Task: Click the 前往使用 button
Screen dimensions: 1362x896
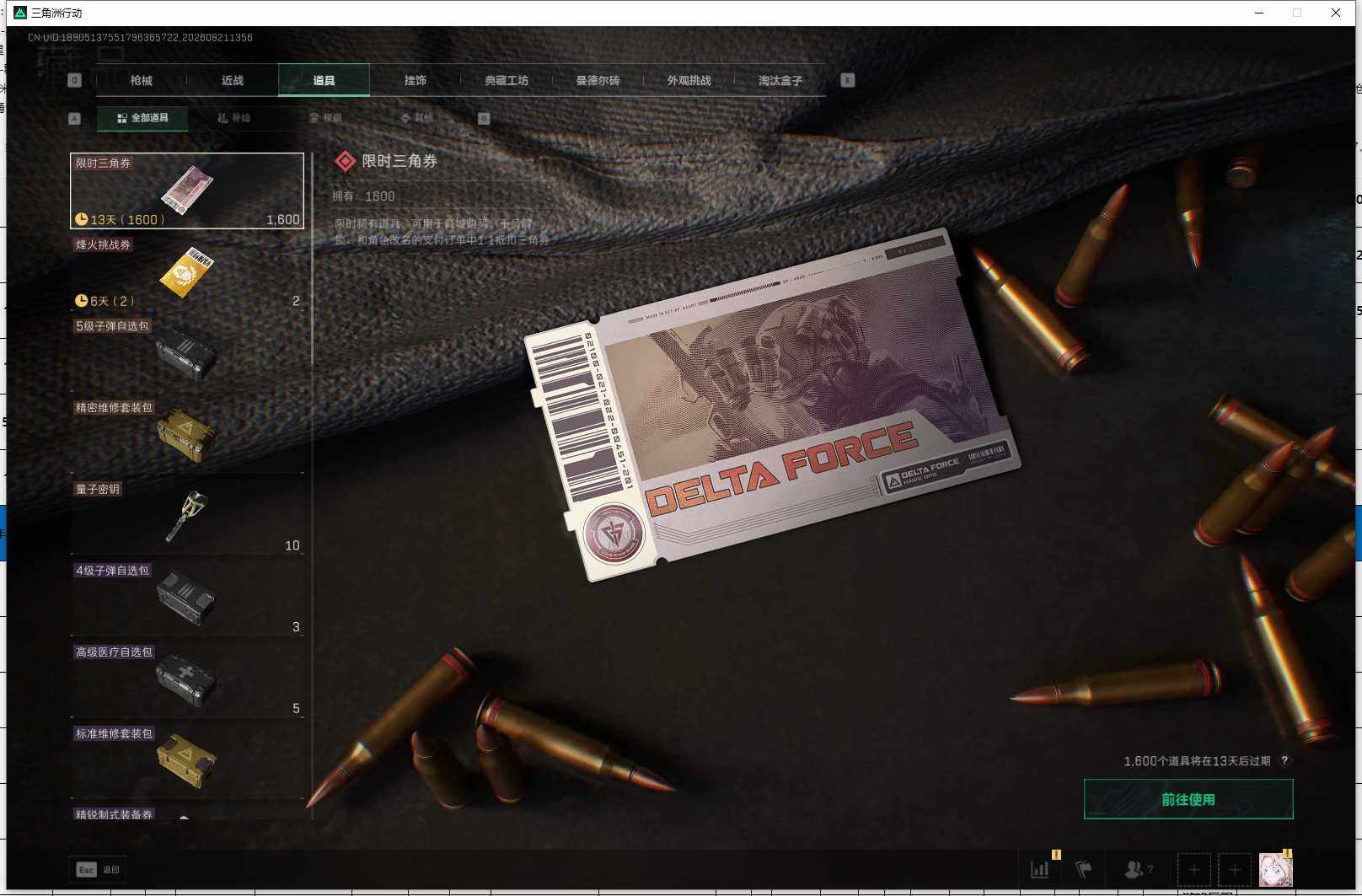Action: pyautogui.click(x=1188, y=799)
